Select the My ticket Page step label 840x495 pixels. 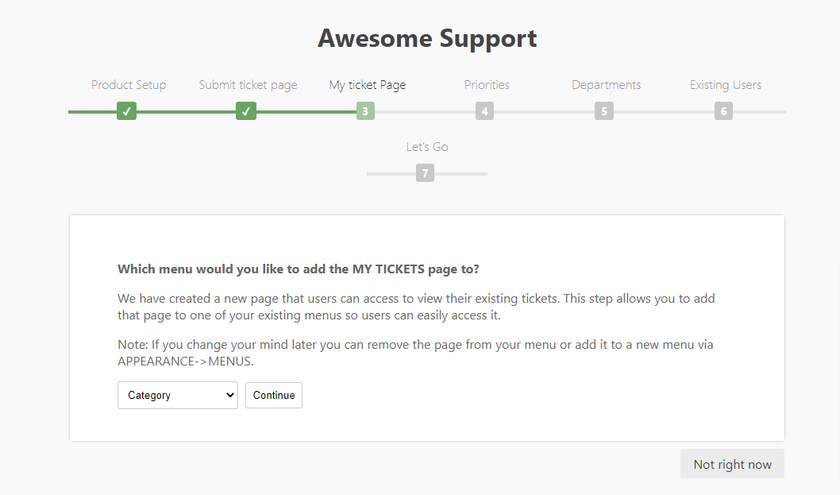[368, 85]
